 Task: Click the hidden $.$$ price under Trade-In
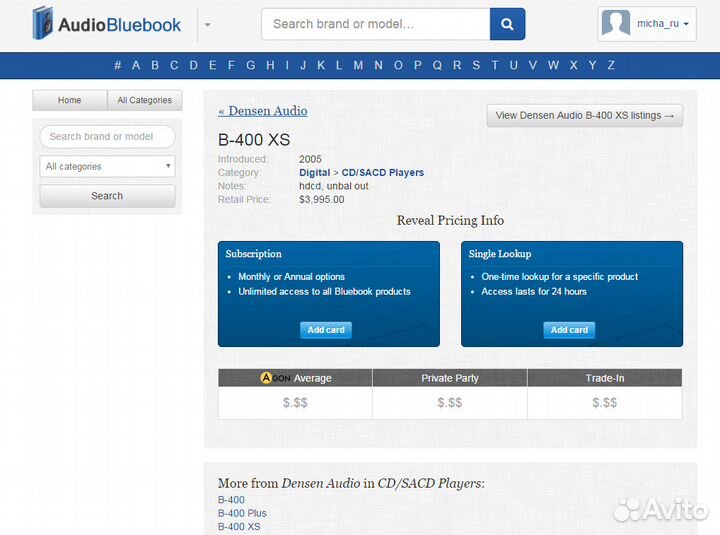click(x=604, y=403)
